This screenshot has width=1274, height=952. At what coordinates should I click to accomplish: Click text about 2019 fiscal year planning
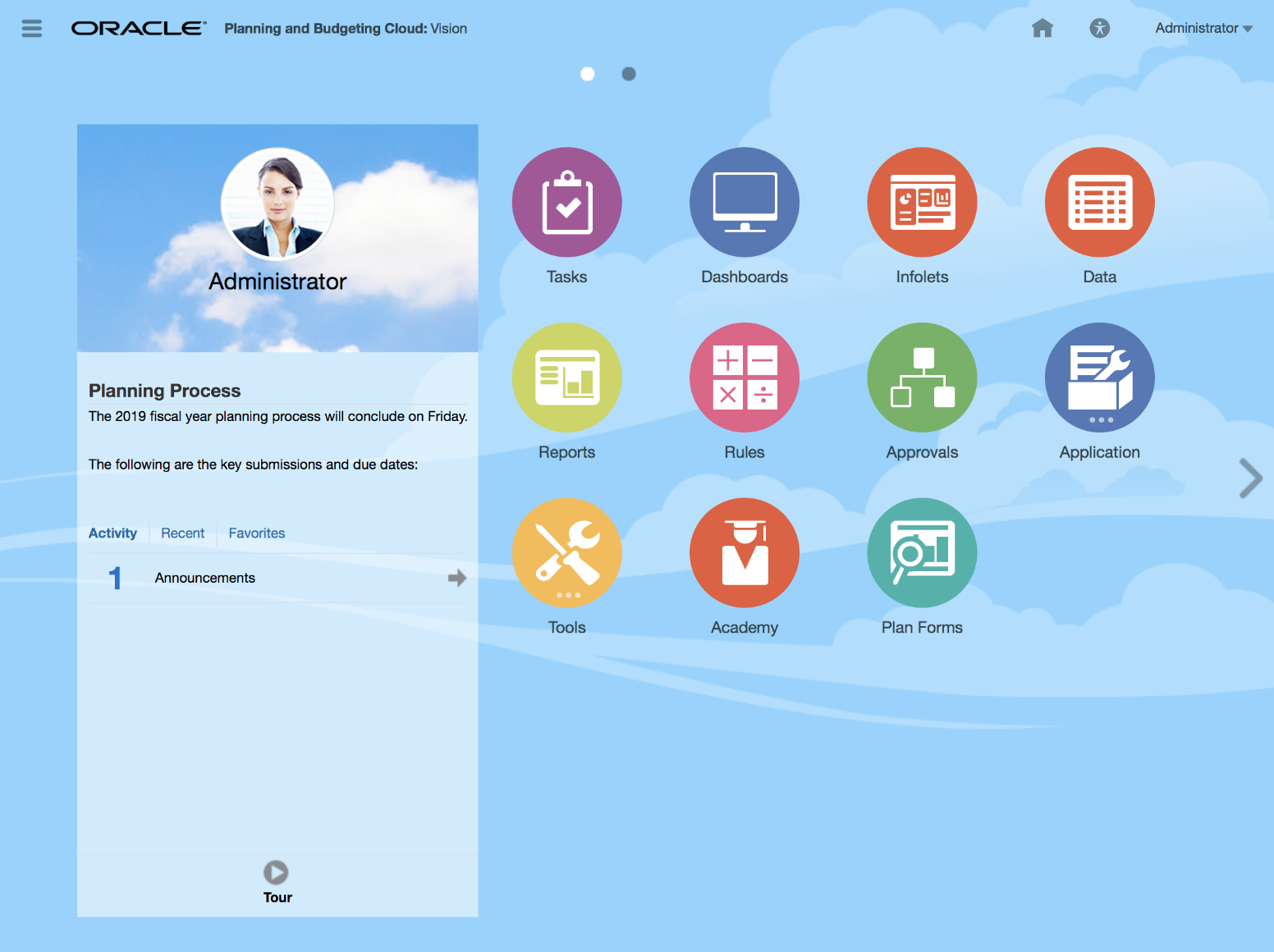[278, 416]
